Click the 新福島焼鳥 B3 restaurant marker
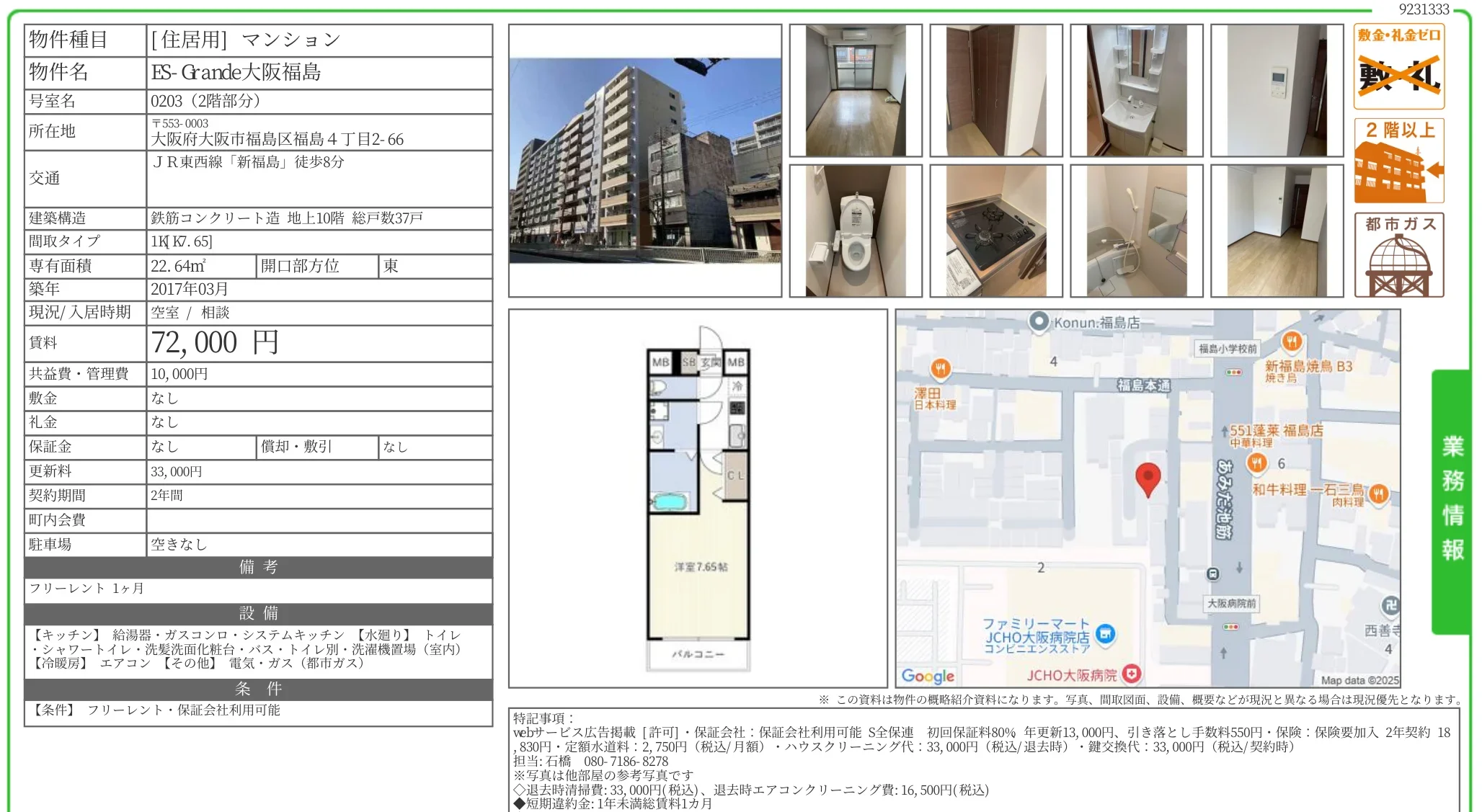 pos(1291,341)
